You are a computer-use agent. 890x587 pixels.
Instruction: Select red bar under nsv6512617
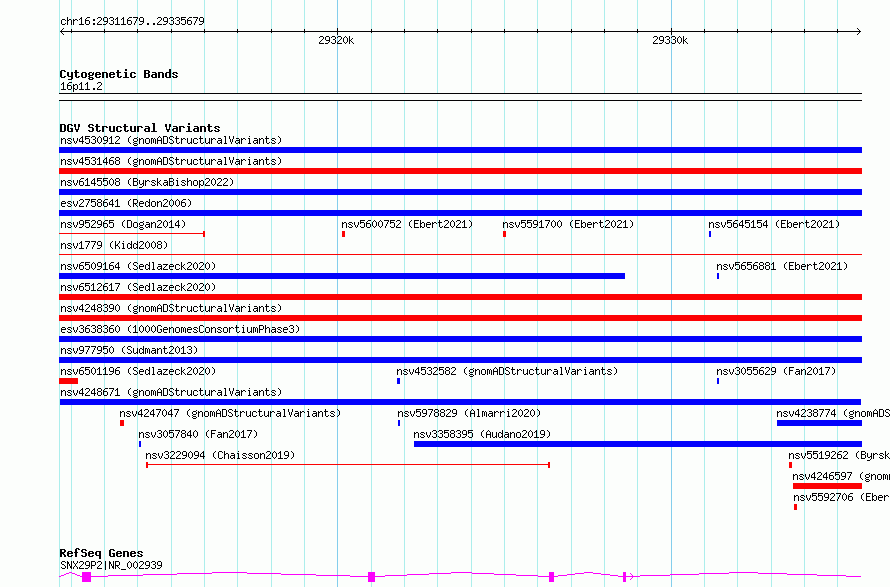tap(460, 297)
